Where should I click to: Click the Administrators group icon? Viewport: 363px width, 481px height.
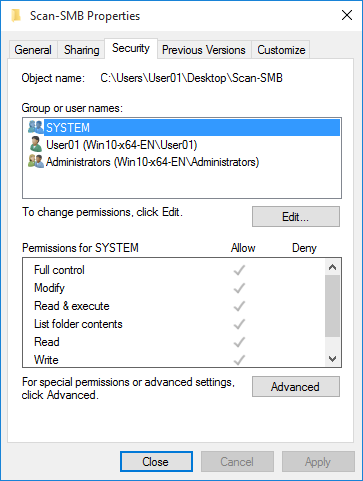pos(36,162)
